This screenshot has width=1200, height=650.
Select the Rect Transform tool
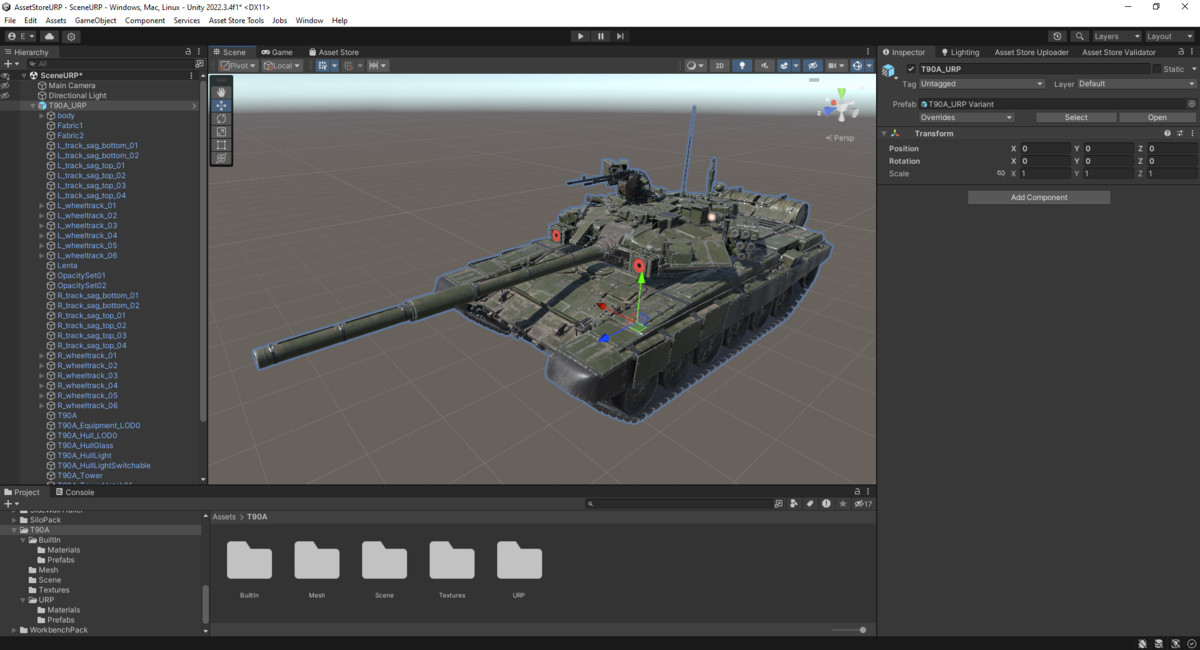[x=221, y=145]
